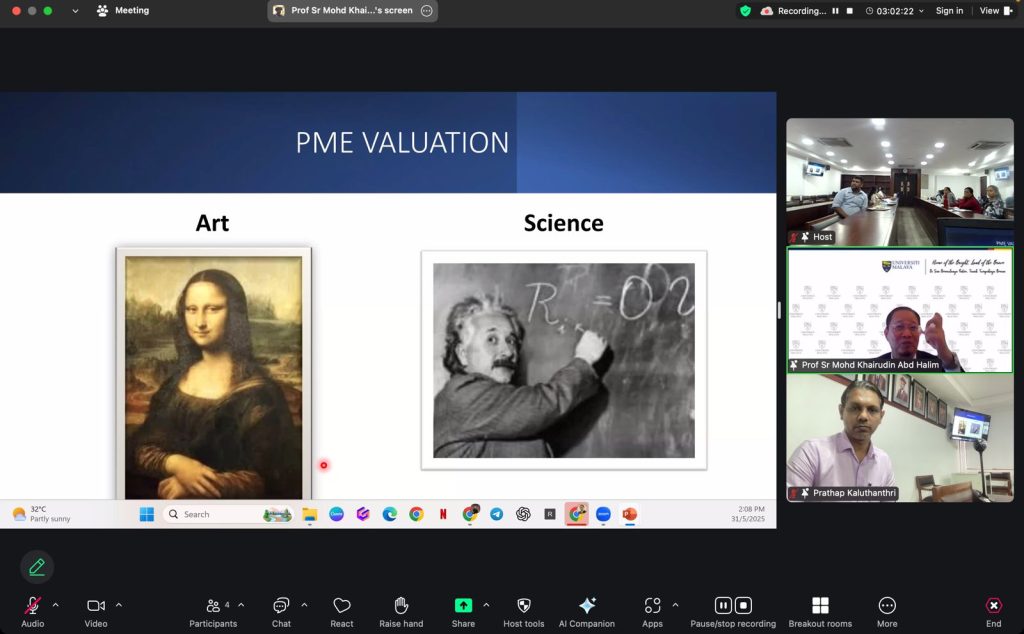This screenshot has height=634, width=1024.
Task: Open the Participants panel
Action: click(213, 612)
